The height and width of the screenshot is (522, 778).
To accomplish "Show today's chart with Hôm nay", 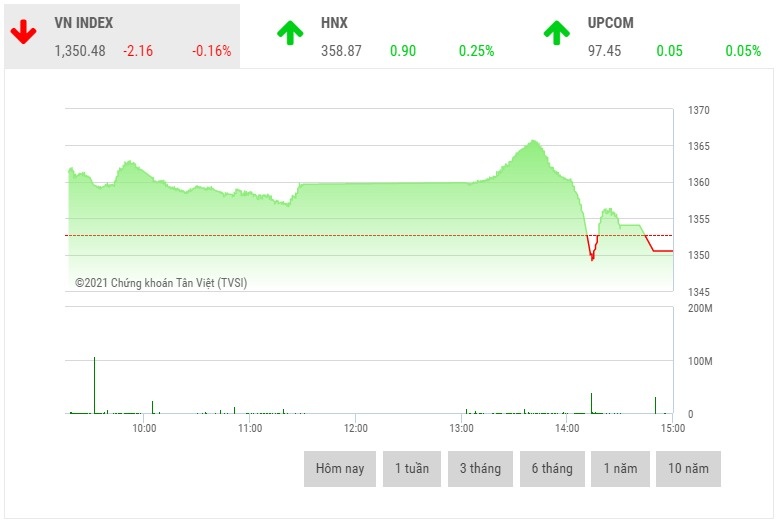I will pos(340,468).
